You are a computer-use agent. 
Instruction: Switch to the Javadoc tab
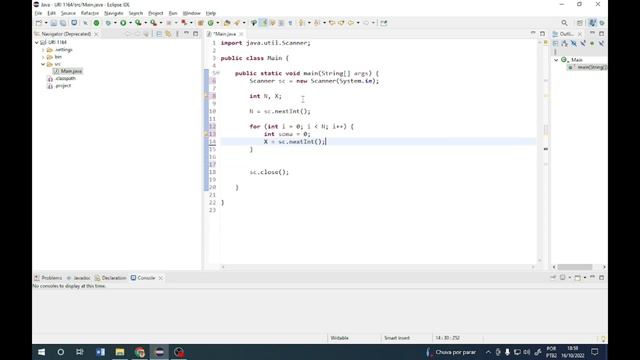[78, 278]
